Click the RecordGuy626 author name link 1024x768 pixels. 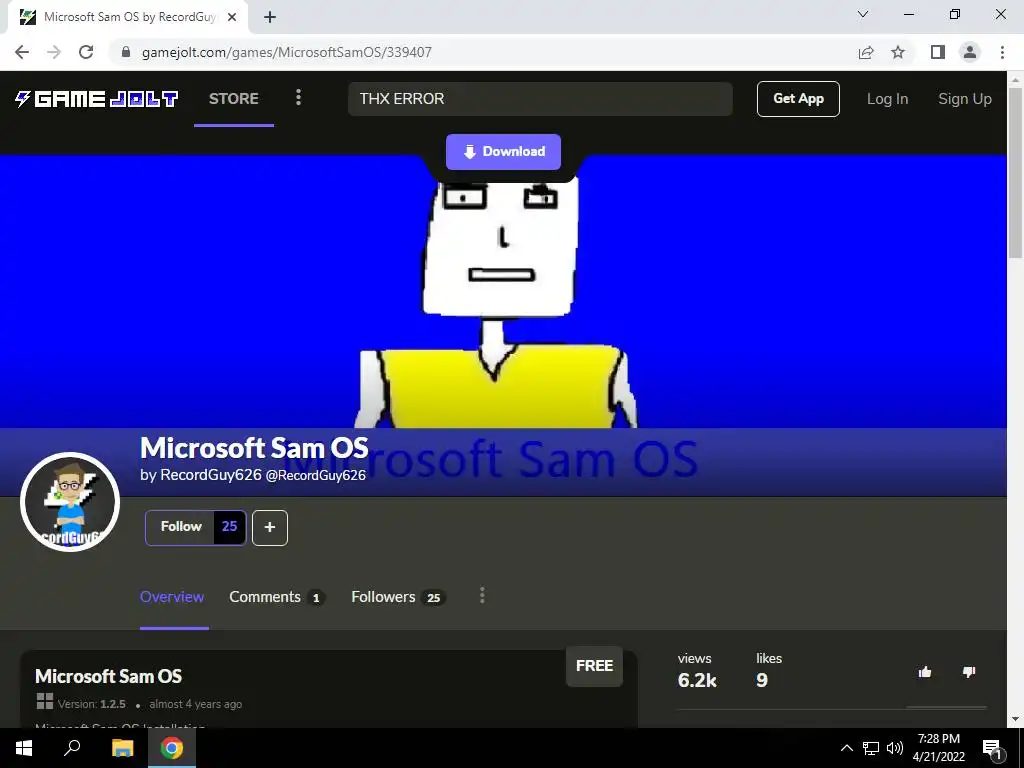[x=211, y=475]
